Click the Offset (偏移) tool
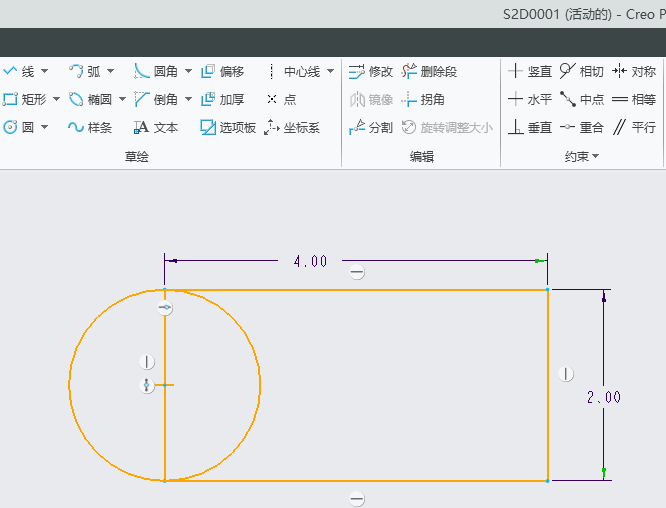This screenshot has width=666, height=508. click(x=222, y=71)
